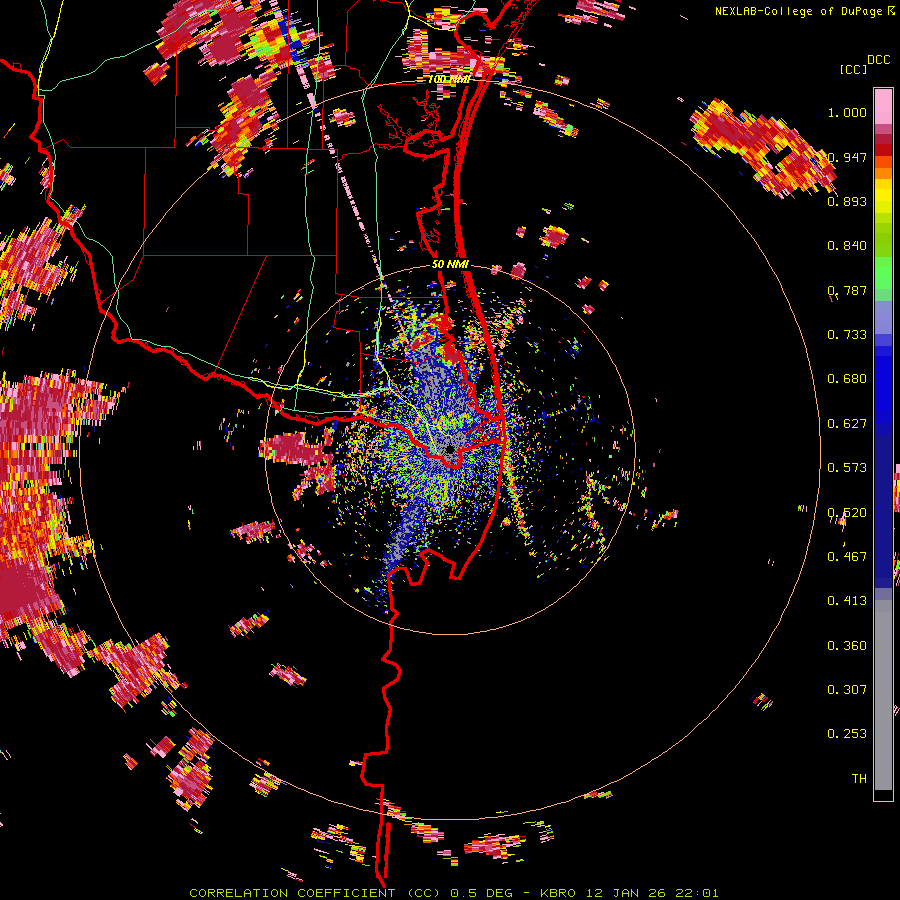This screenshot has height=900, width=900.
Task: Pick the gray segment of color bar
Action: click(x=883, y=695)
